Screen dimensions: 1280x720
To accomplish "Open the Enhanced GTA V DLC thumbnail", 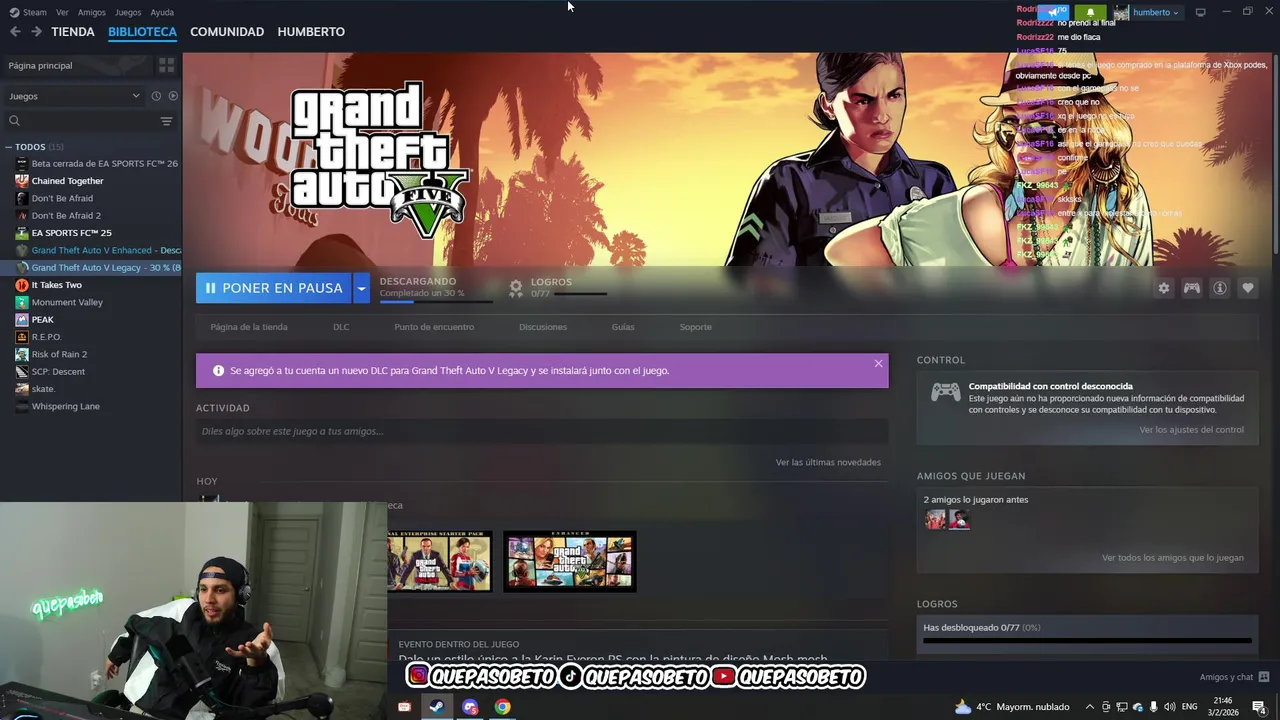I will (570, 561).
